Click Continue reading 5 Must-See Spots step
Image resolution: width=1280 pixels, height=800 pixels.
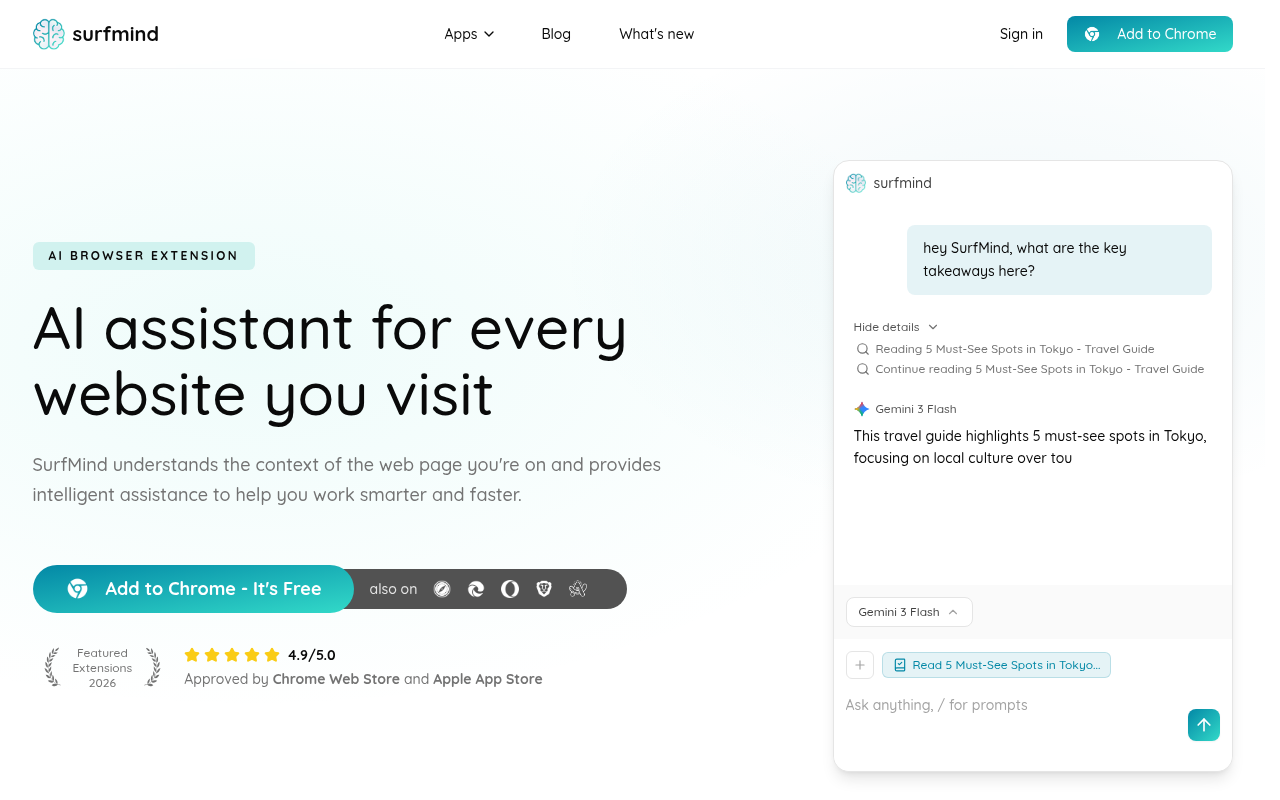click(1031, 369)
